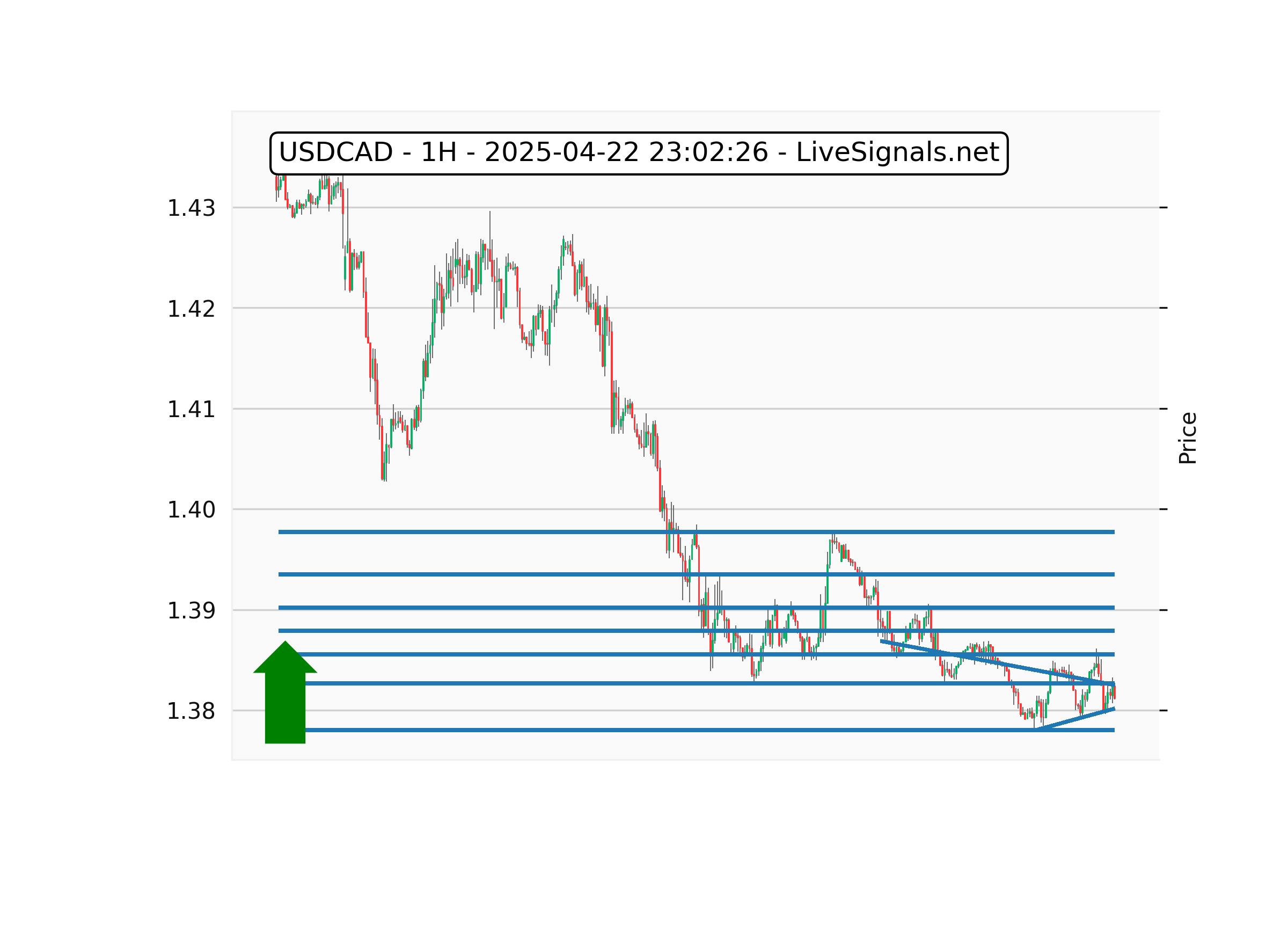Click the 1.40 price axis label
Viewport: 1288px width, 926px height.
(191, 510)
